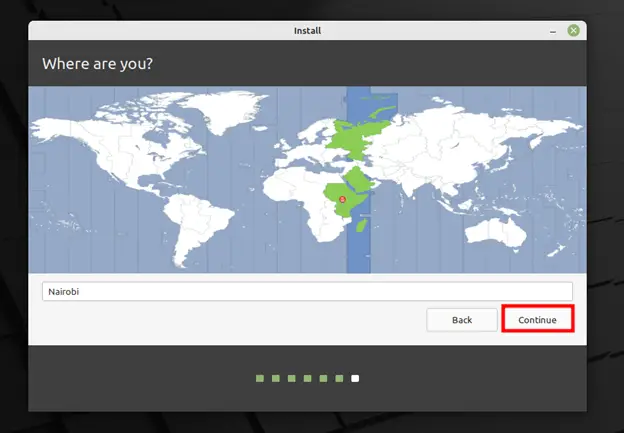Click the Continue button
Screen dimensions: 624x433
point(537,320)
